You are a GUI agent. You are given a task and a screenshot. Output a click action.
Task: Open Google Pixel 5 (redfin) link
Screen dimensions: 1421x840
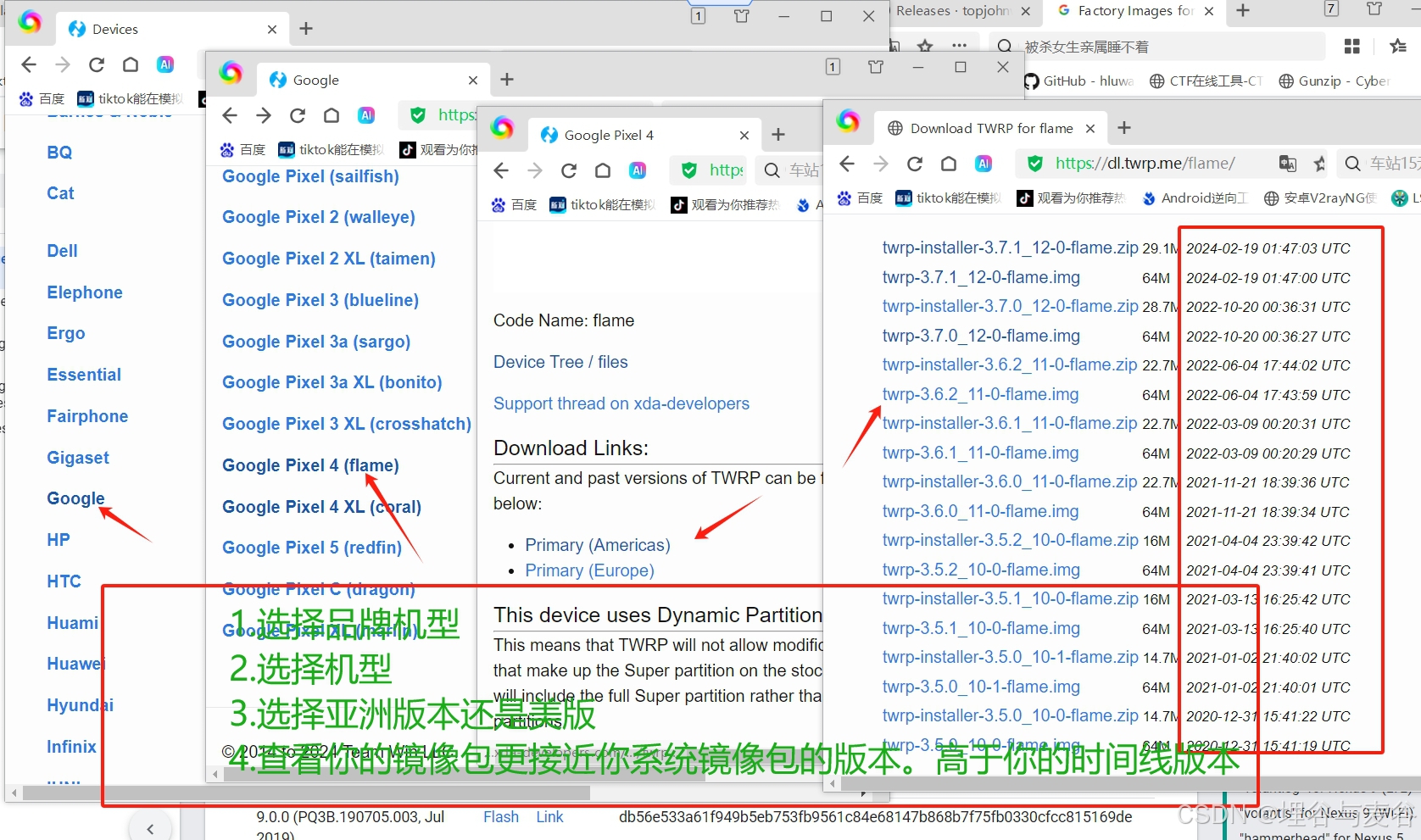312,548
